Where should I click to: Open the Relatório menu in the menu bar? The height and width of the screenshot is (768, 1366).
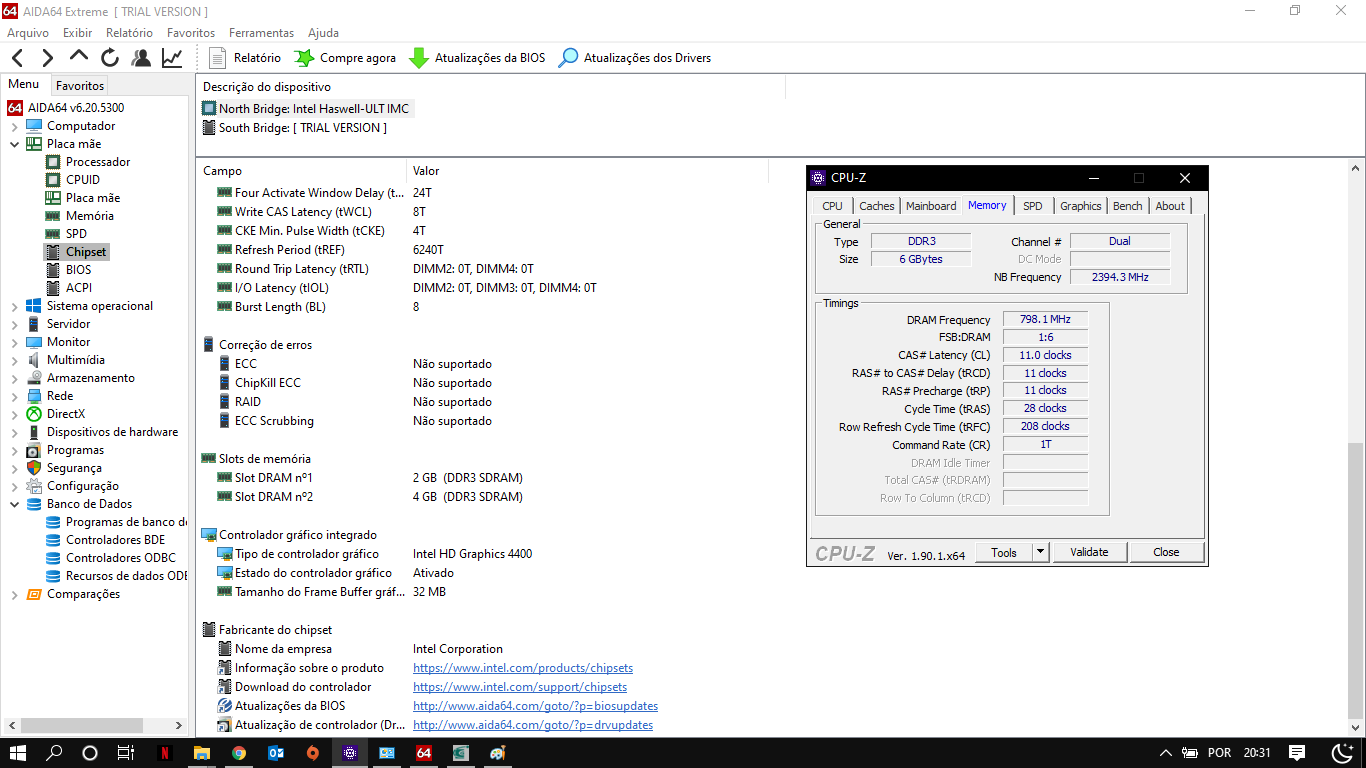[x=130, y=33]
